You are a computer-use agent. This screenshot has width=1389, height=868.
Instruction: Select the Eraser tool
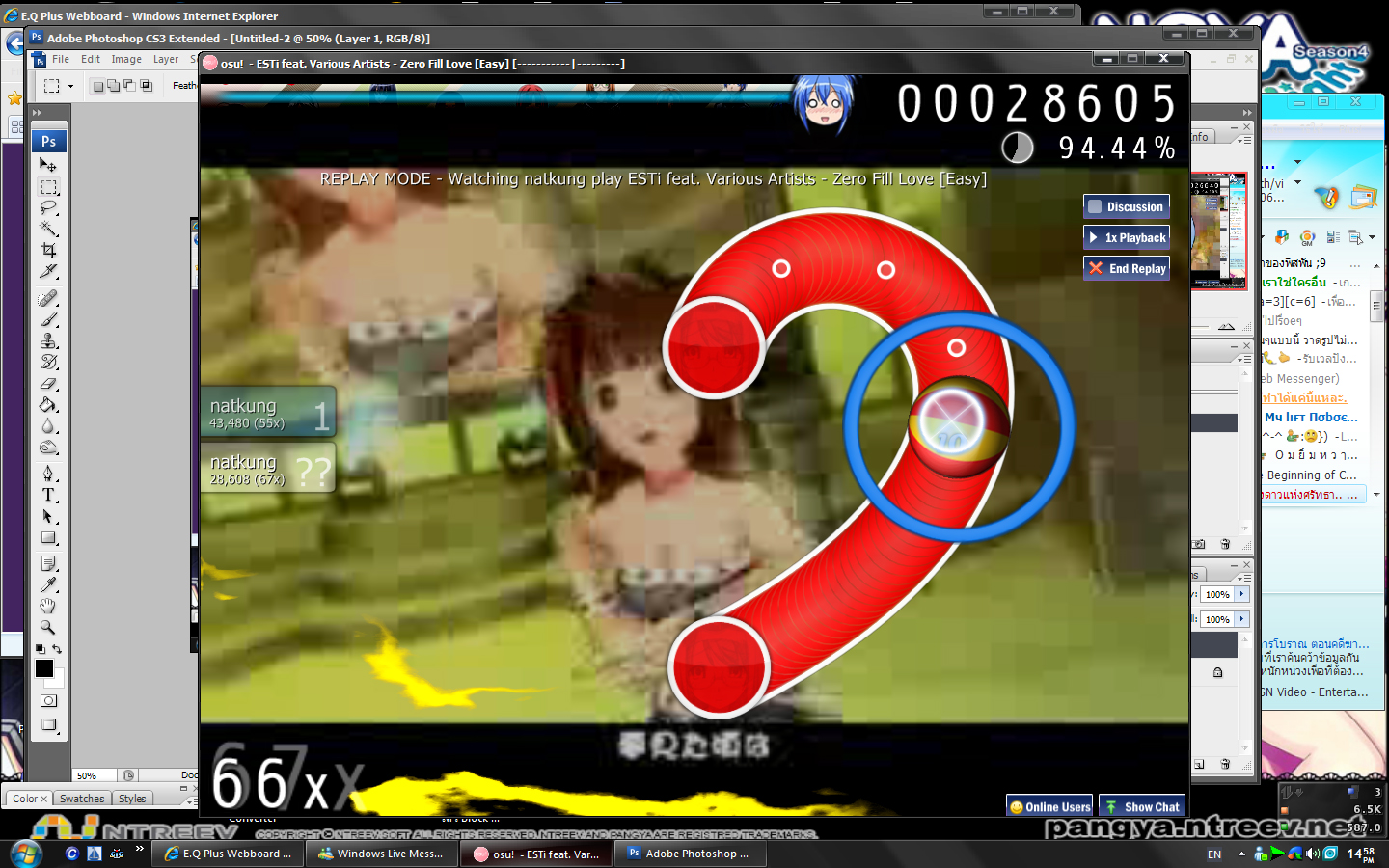(48, 383)
